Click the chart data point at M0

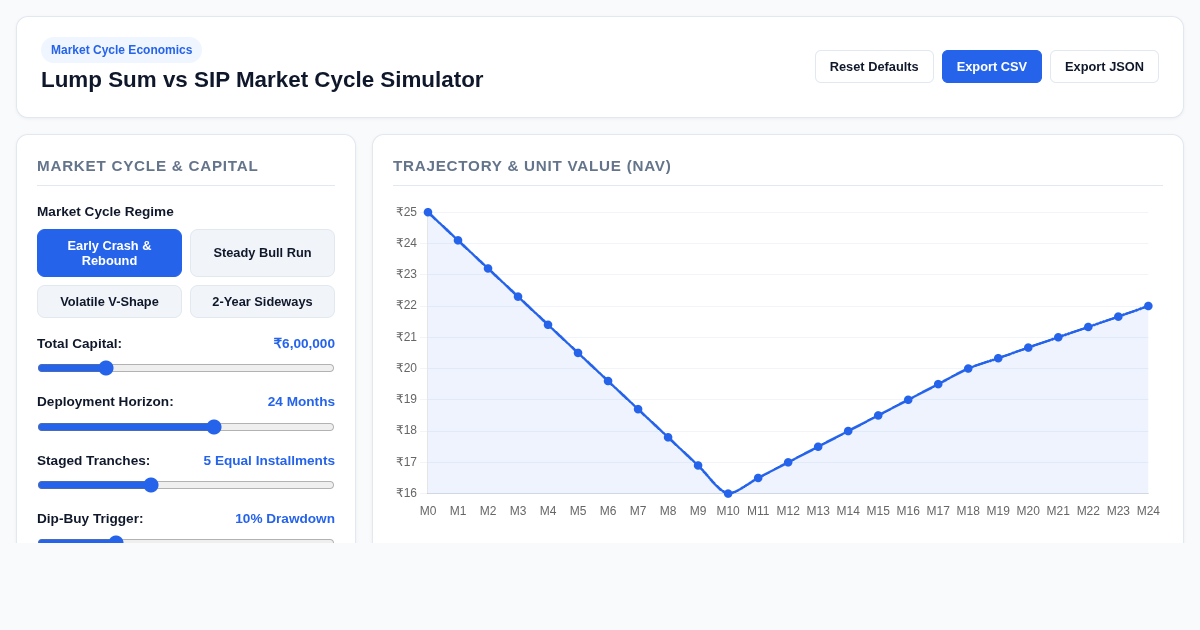pos(428,212)
